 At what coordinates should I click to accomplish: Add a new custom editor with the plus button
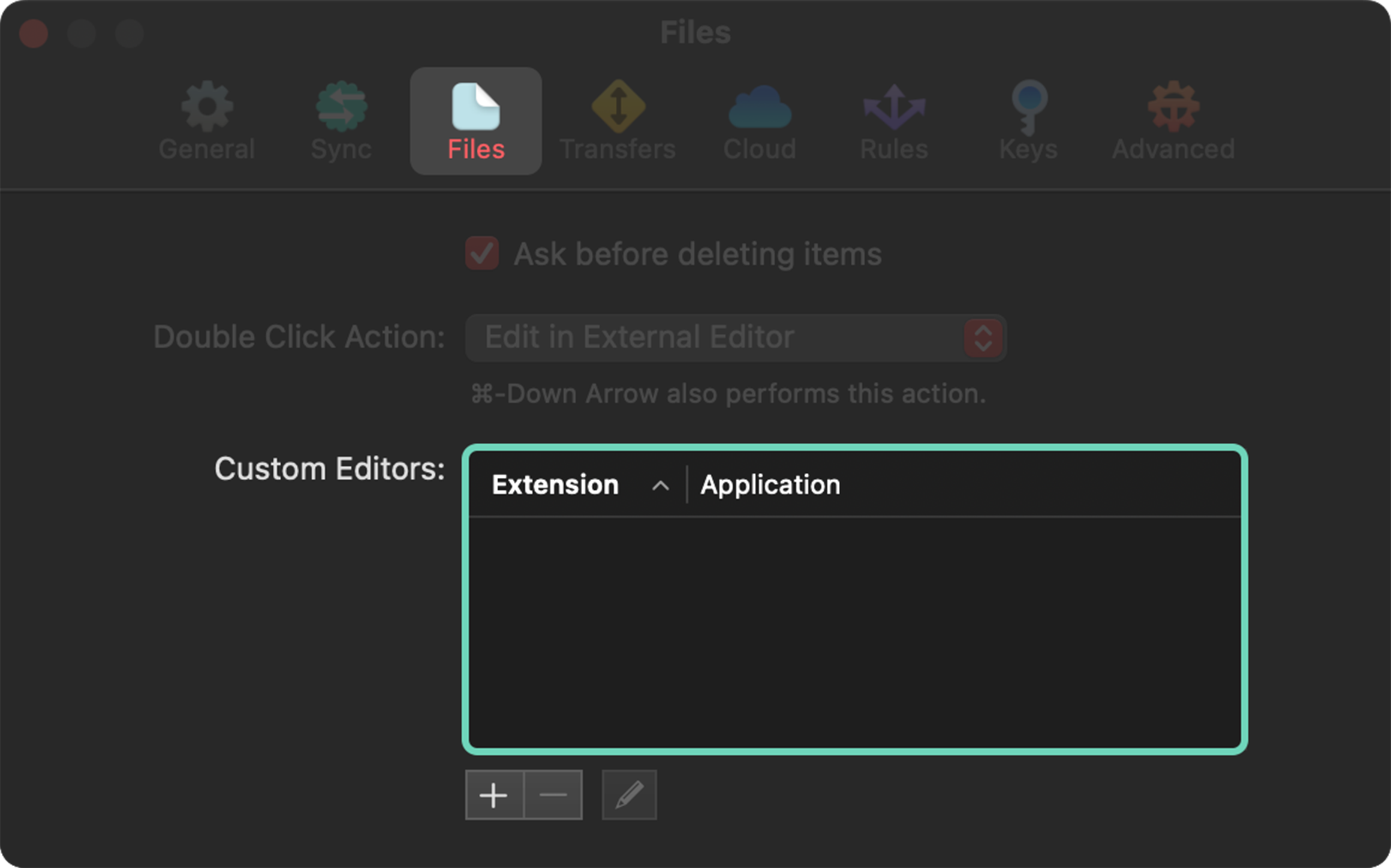point(494,794)
